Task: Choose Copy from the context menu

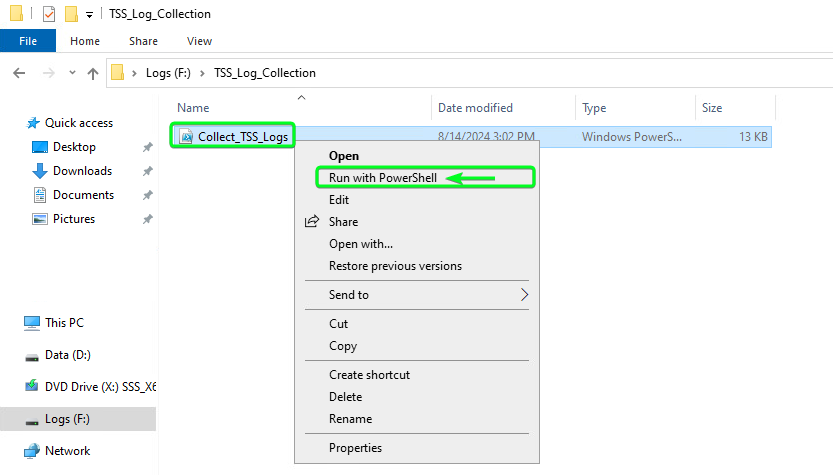Action: 343,346
